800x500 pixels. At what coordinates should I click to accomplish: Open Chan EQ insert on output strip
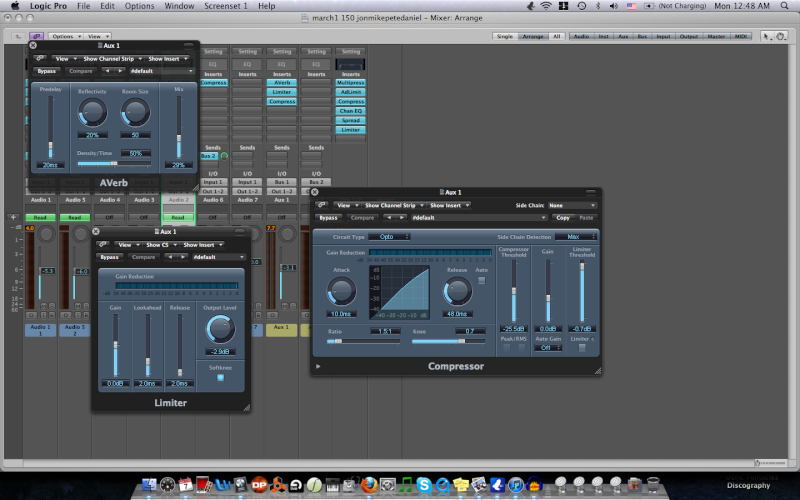click(x=351, y=111)
